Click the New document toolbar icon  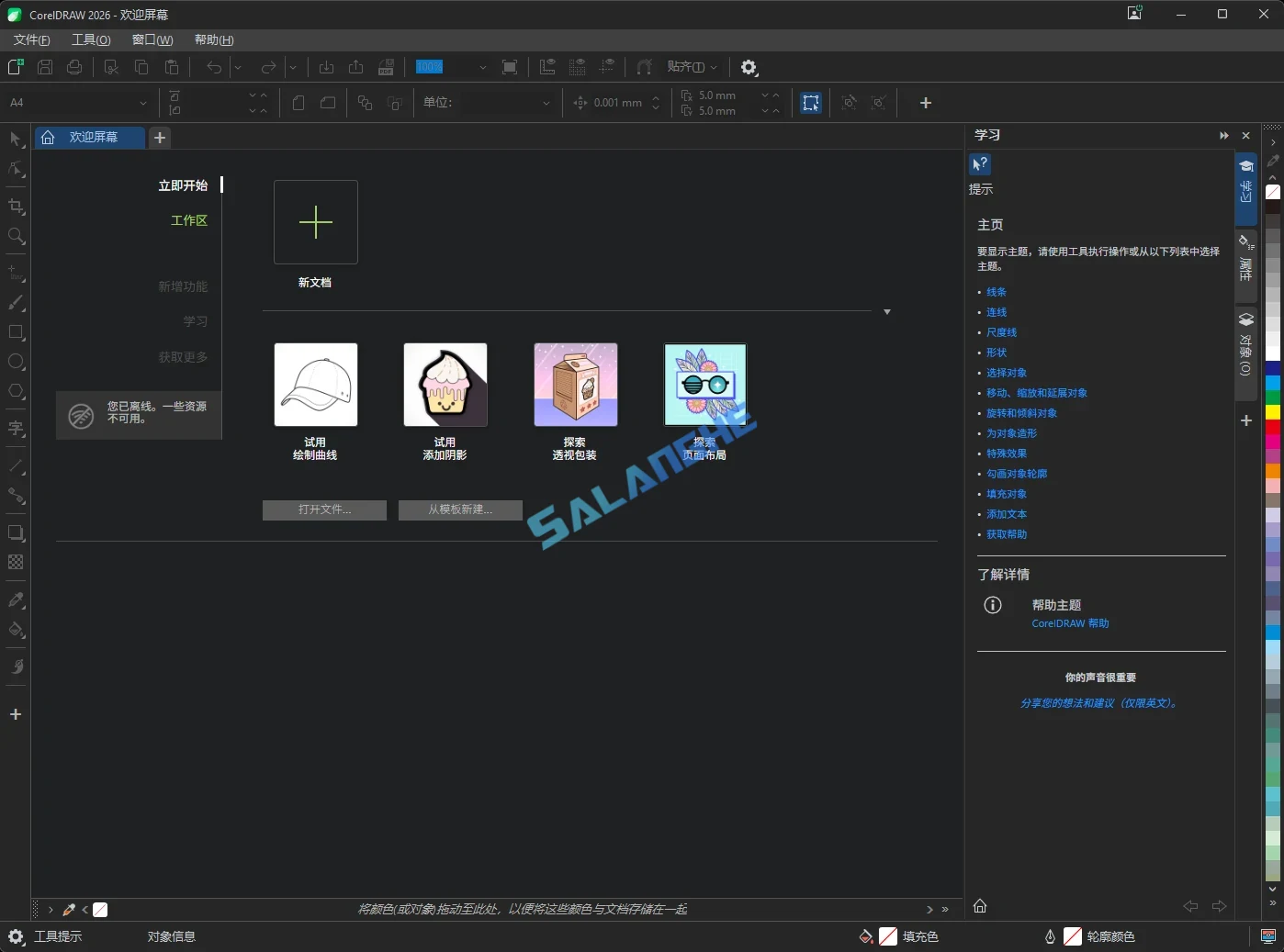[x=15, y=67]
